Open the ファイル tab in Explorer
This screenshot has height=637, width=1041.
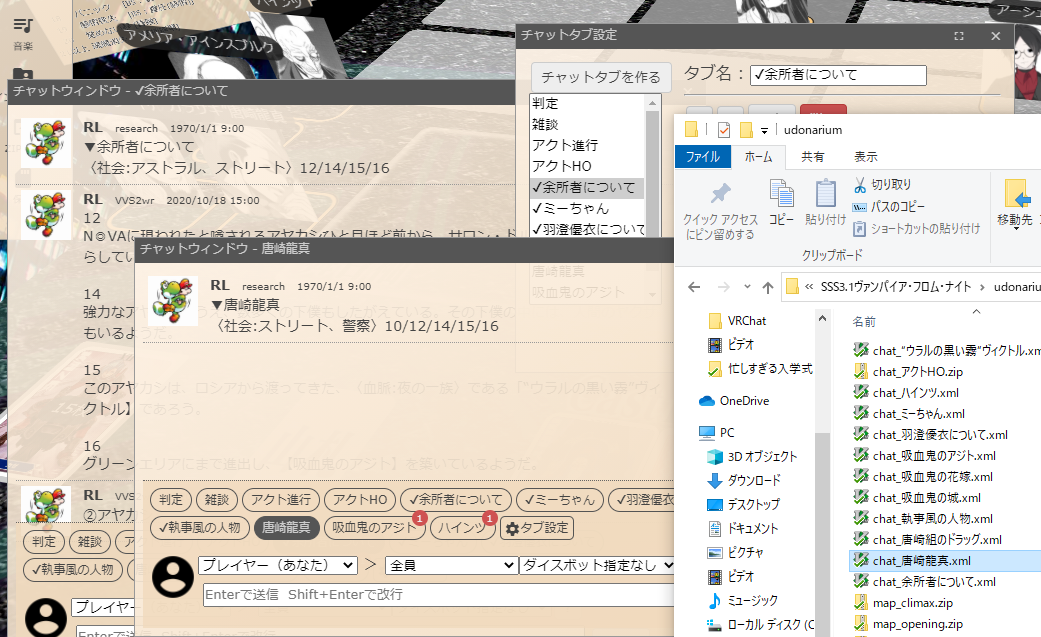703,157
